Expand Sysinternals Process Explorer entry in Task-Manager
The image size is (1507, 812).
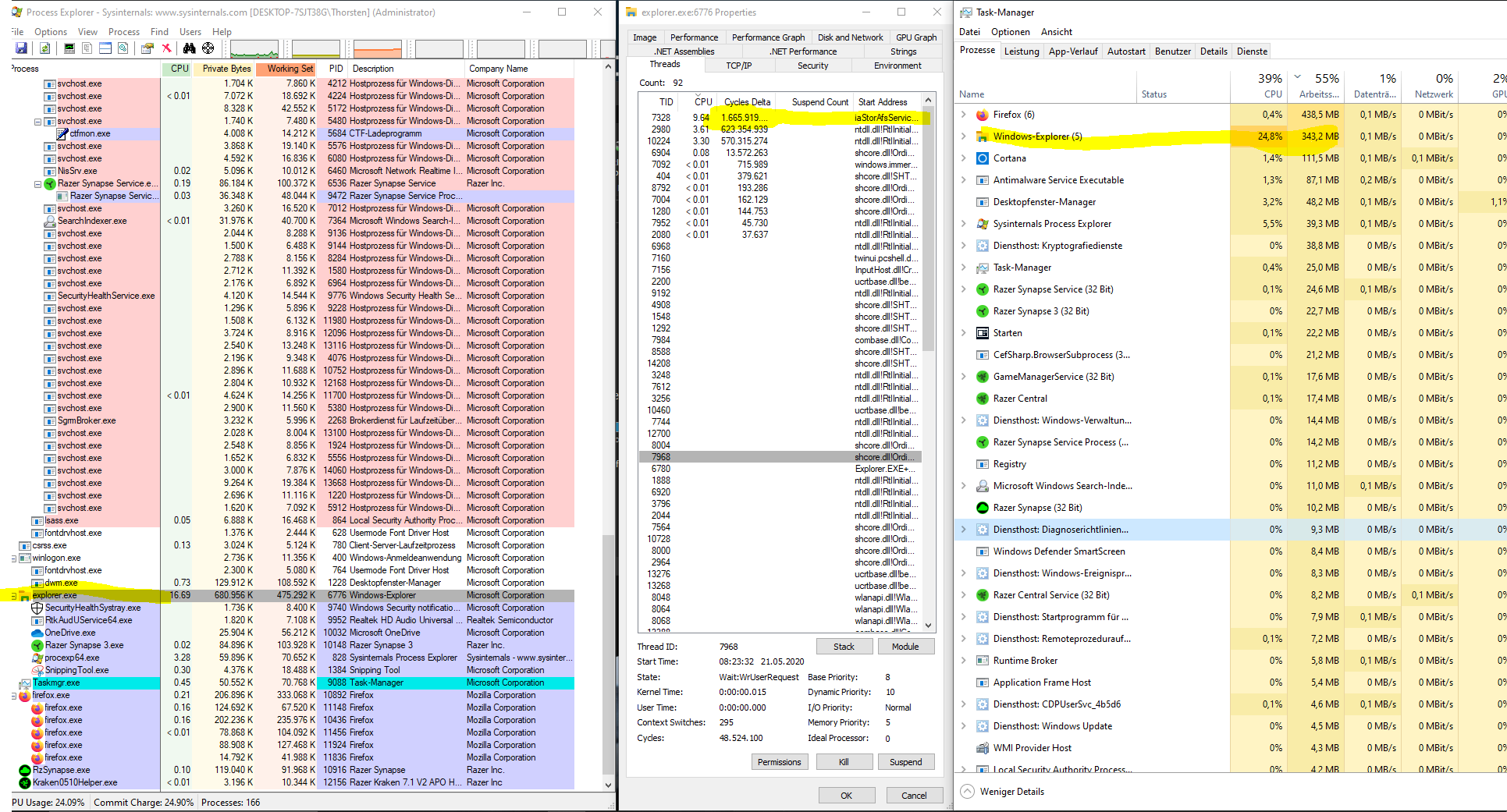[x=963, y=224]
